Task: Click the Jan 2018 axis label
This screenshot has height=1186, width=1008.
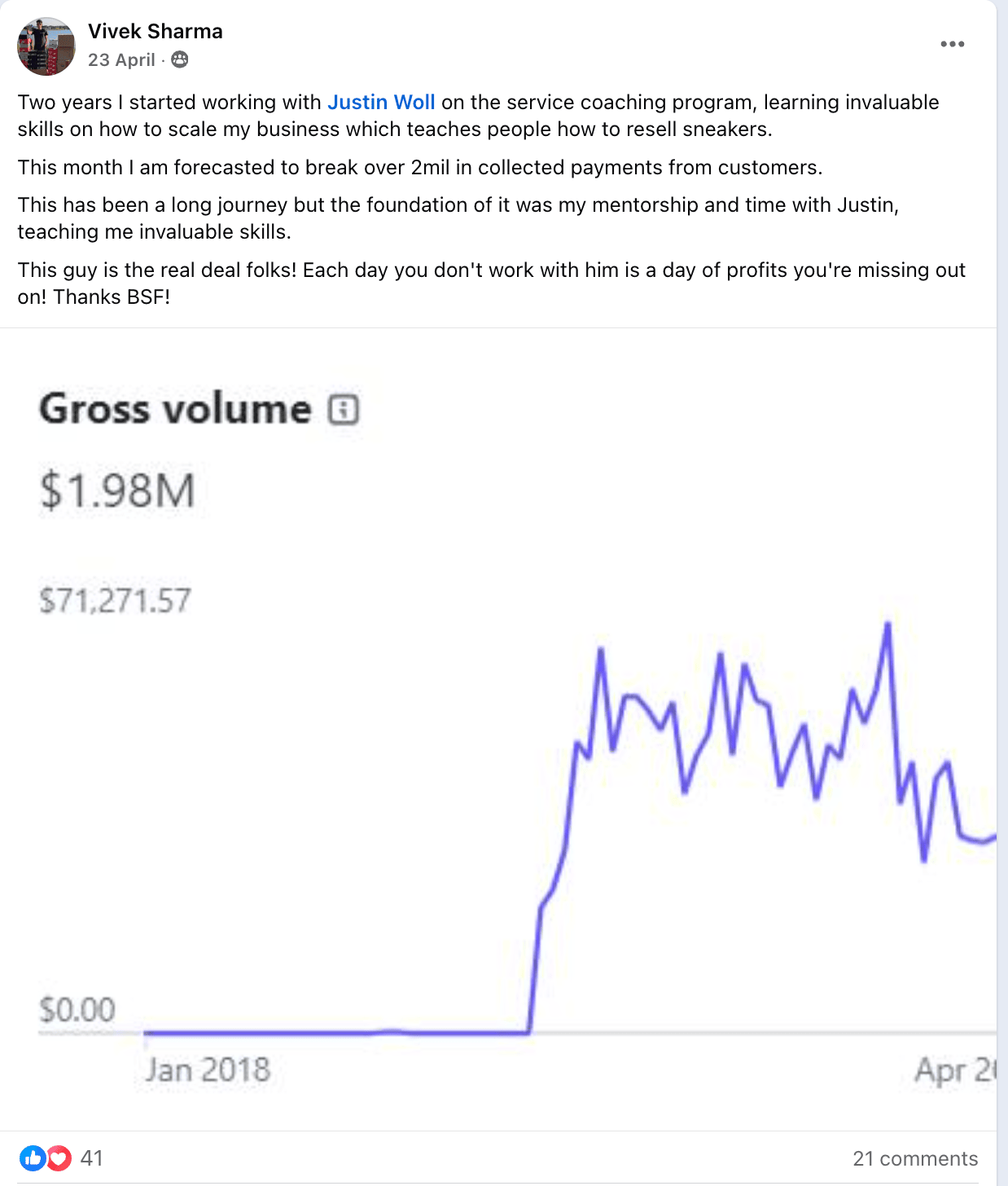Action: (x=208, y=1070)
